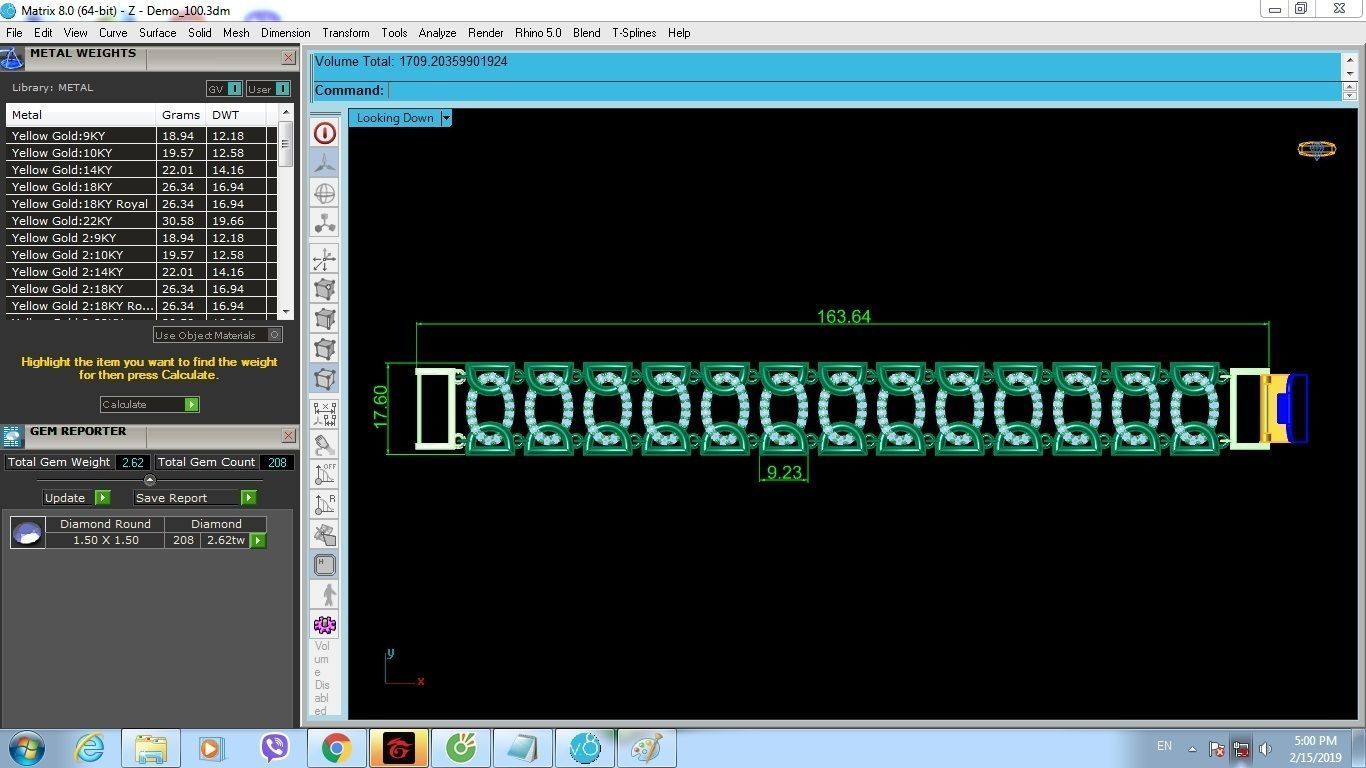This screenshot has width=1366, height=768.
Task: Click the tilted objects icon in the toolbar
Action: coord(325,535)
